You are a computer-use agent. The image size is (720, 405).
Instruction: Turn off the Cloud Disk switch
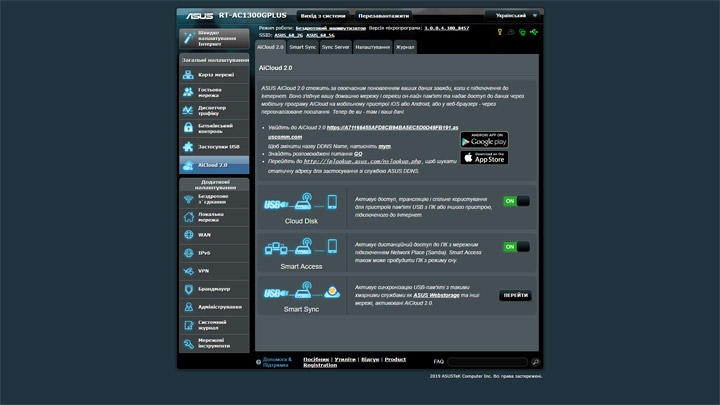516,201
